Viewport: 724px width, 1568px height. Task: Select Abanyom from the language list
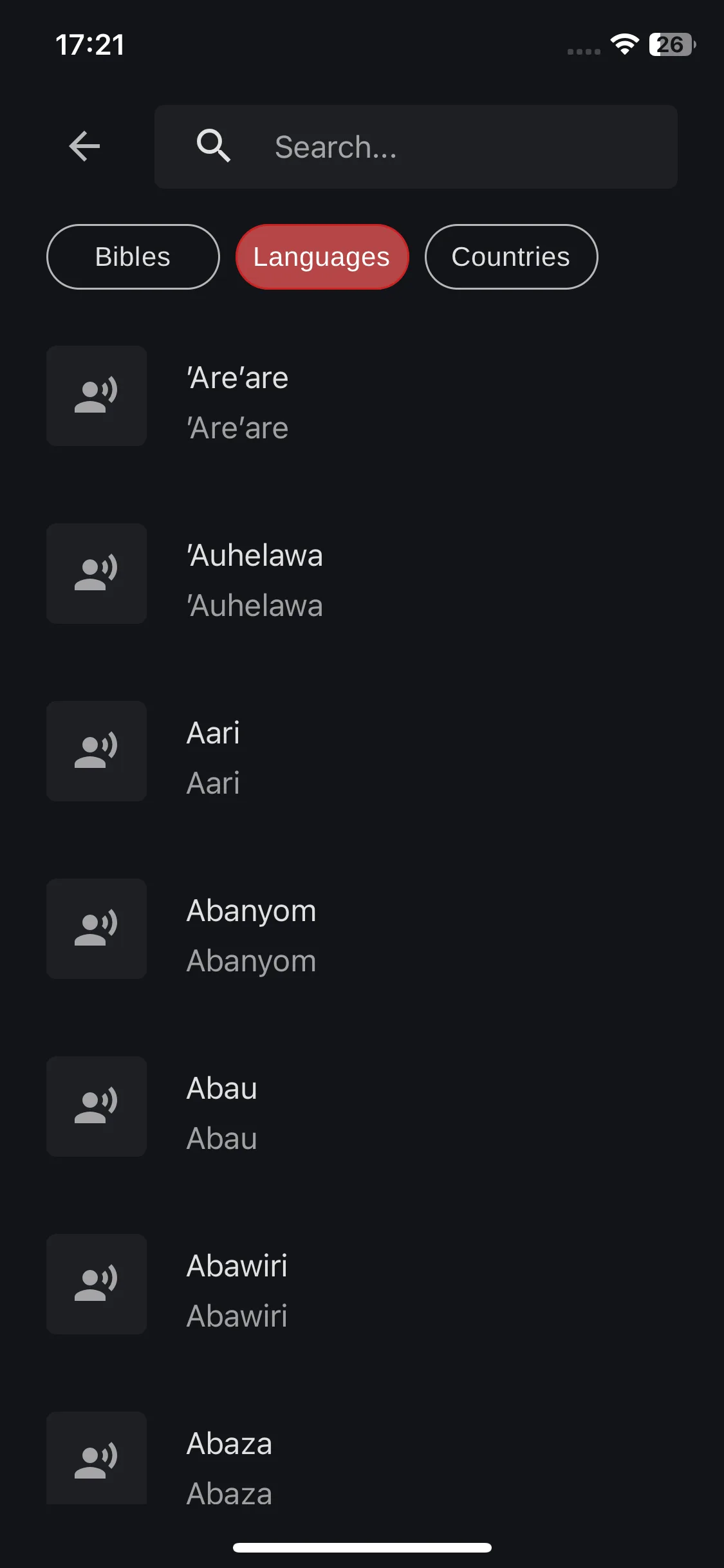(x=362, y=935)
